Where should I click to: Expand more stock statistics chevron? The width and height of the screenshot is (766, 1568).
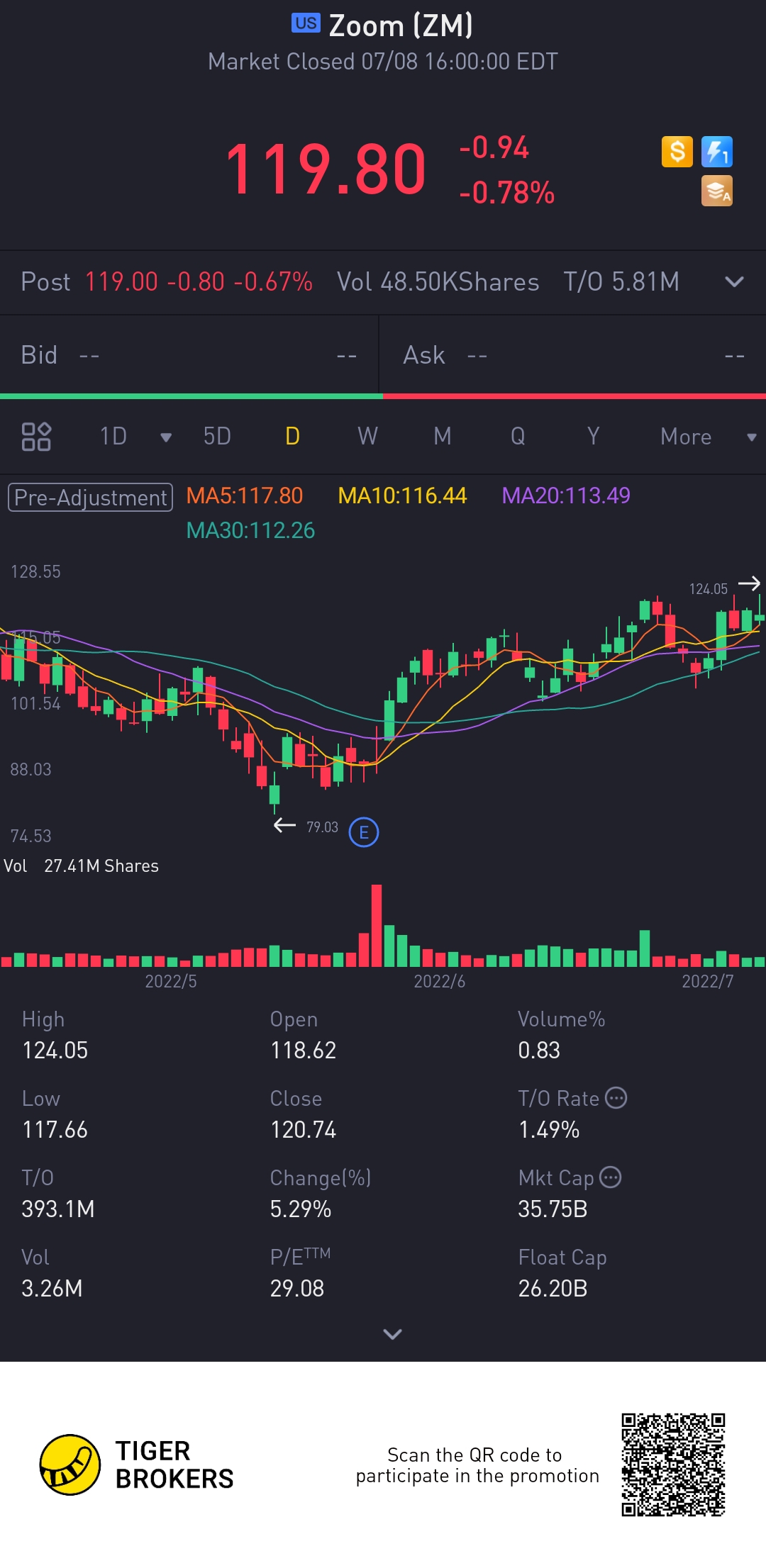coord(392,1334)
